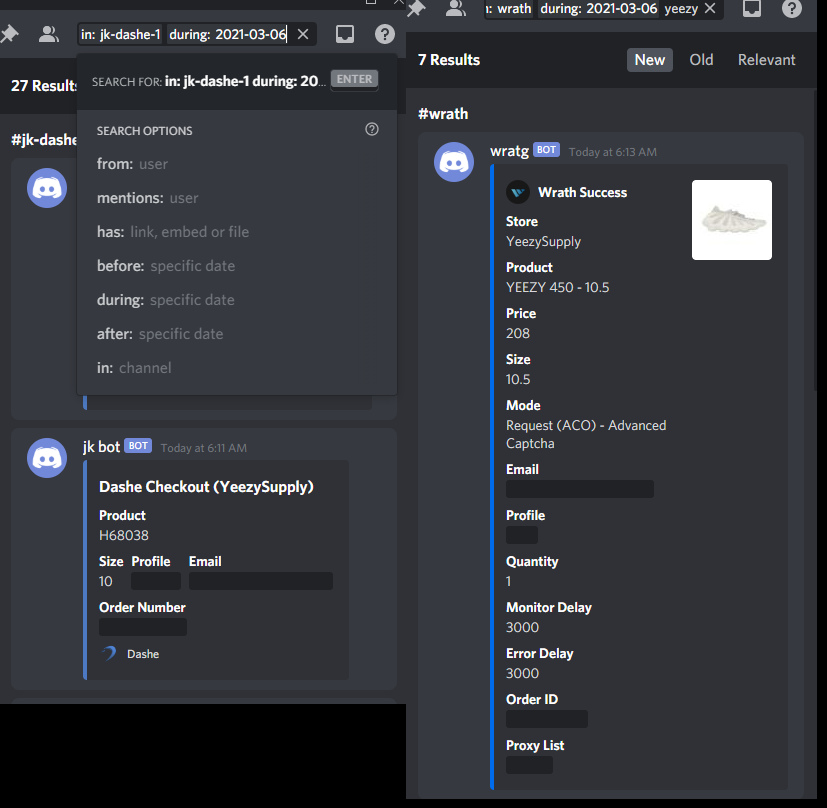Select the 'before: specific date' option
The width and height of the screenshot is (827, 808).
coord(237,266)
